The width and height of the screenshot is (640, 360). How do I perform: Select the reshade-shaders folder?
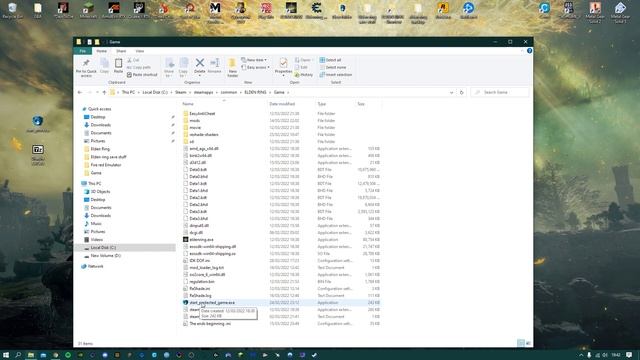[204, 134]
